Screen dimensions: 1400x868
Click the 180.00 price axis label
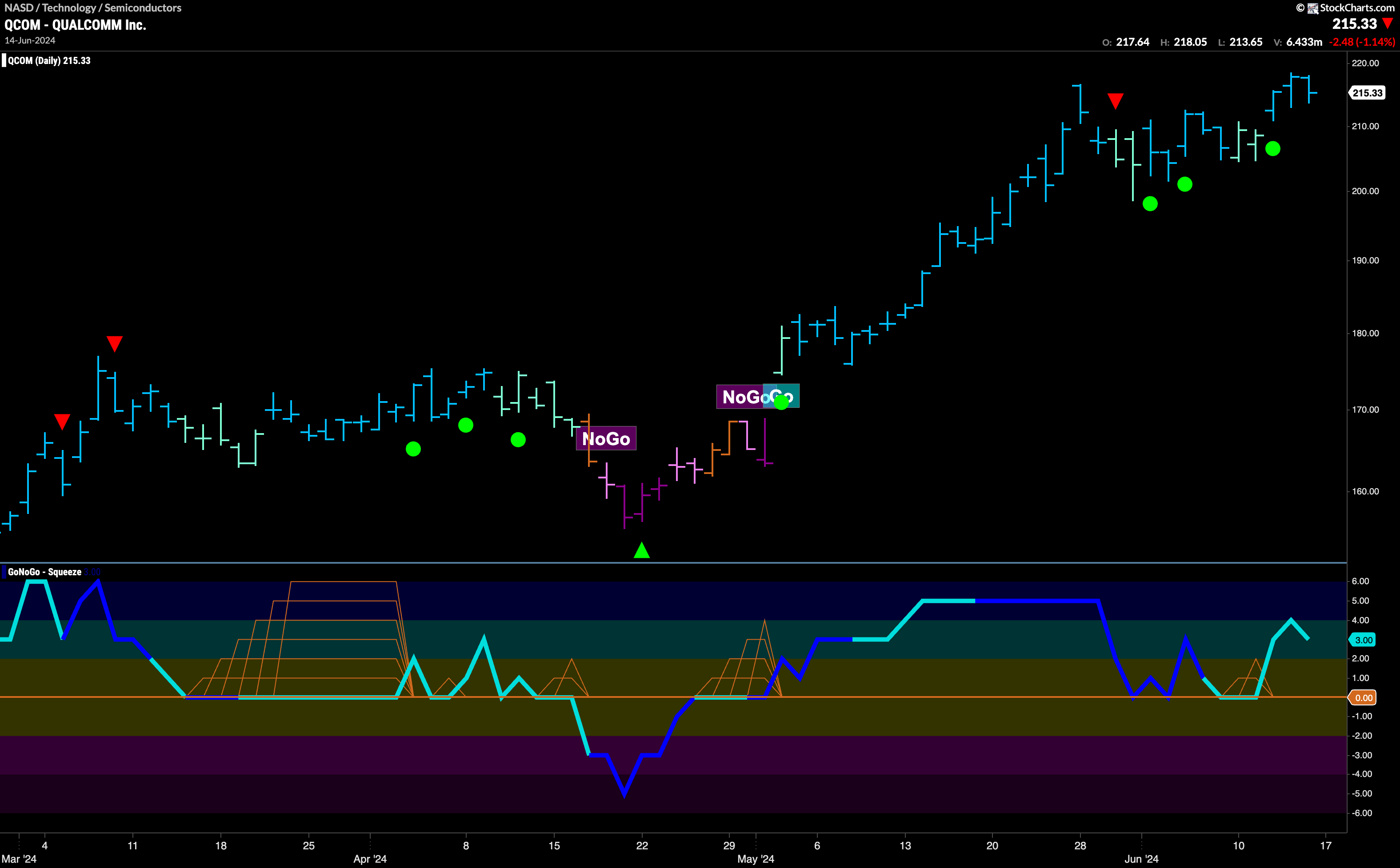(1364, 334)
